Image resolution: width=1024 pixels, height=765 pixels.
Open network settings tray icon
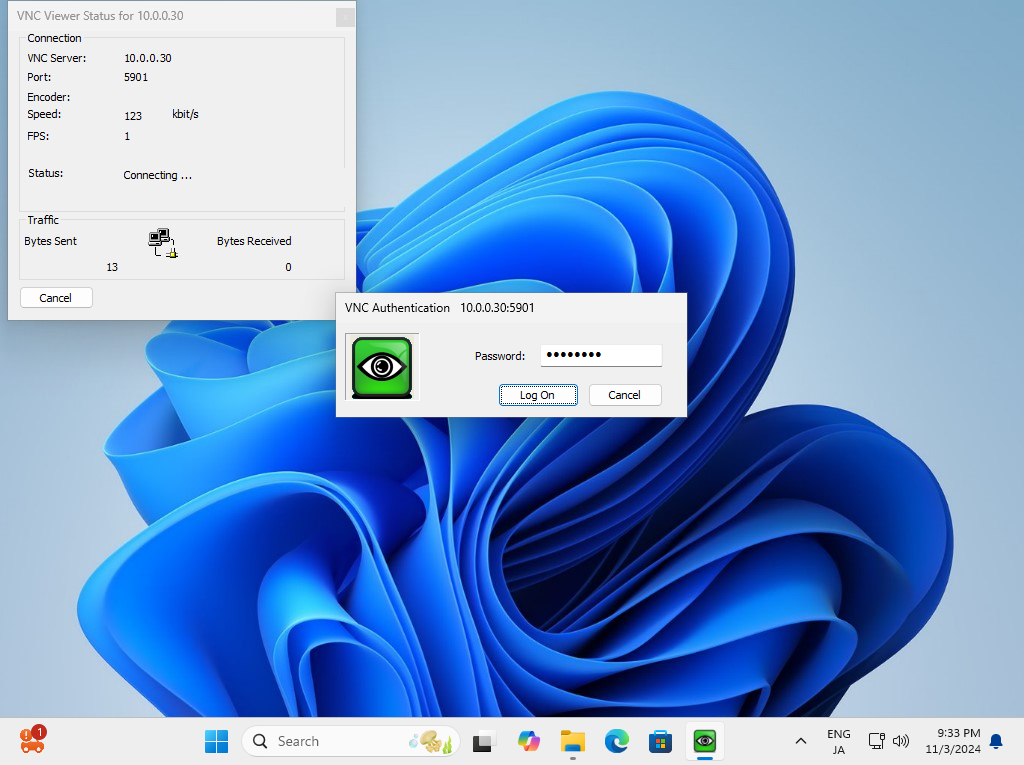pos(876,741)
